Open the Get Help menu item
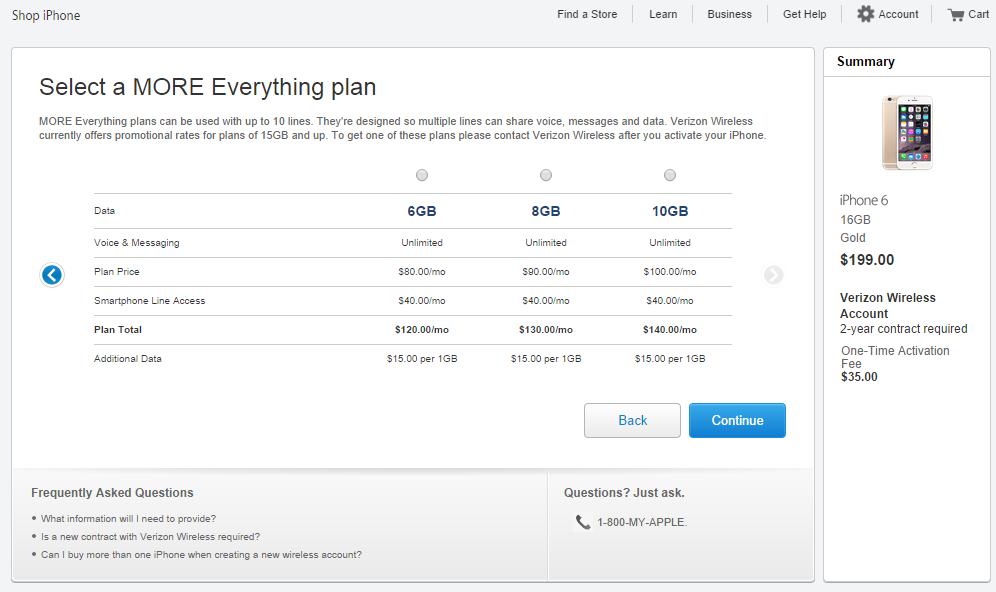This screenshot has width=996, height=592. tap(804, 14)
